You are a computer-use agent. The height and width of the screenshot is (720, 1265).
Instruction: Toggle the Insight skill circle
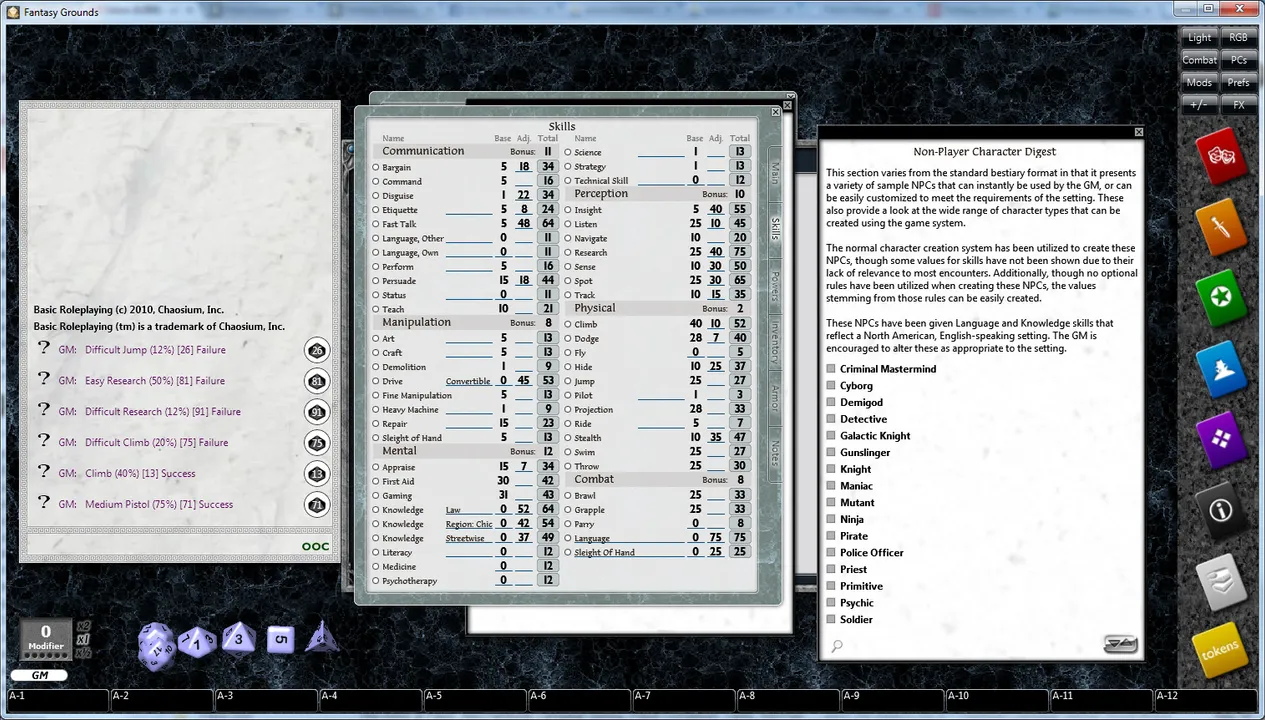pyautogui.click(x=568, y=211)
